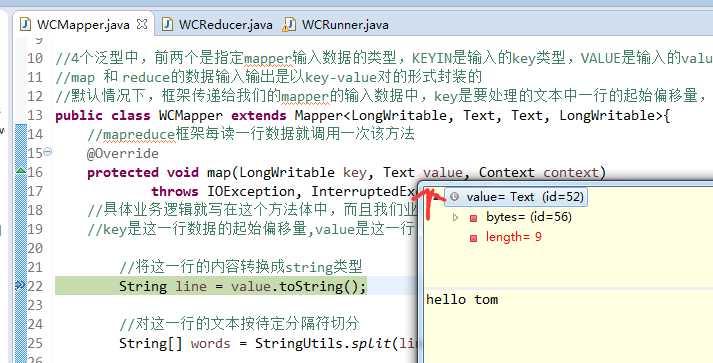Click the 'WCMapper' class name on line 13
713x363 pixels.
pos(191,116)
